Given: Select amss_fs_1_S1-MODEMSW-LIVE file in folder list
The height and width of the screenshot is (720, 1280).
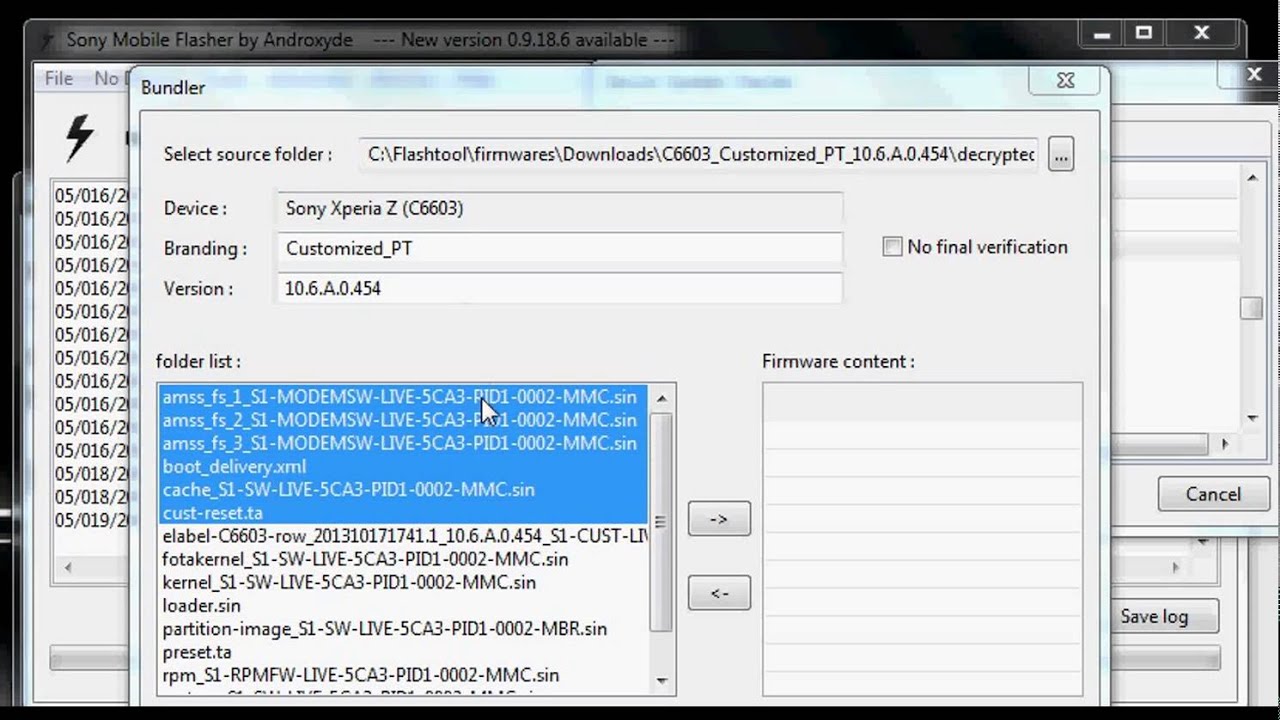Looking at the screenshot, I should (x=403, y=397).
